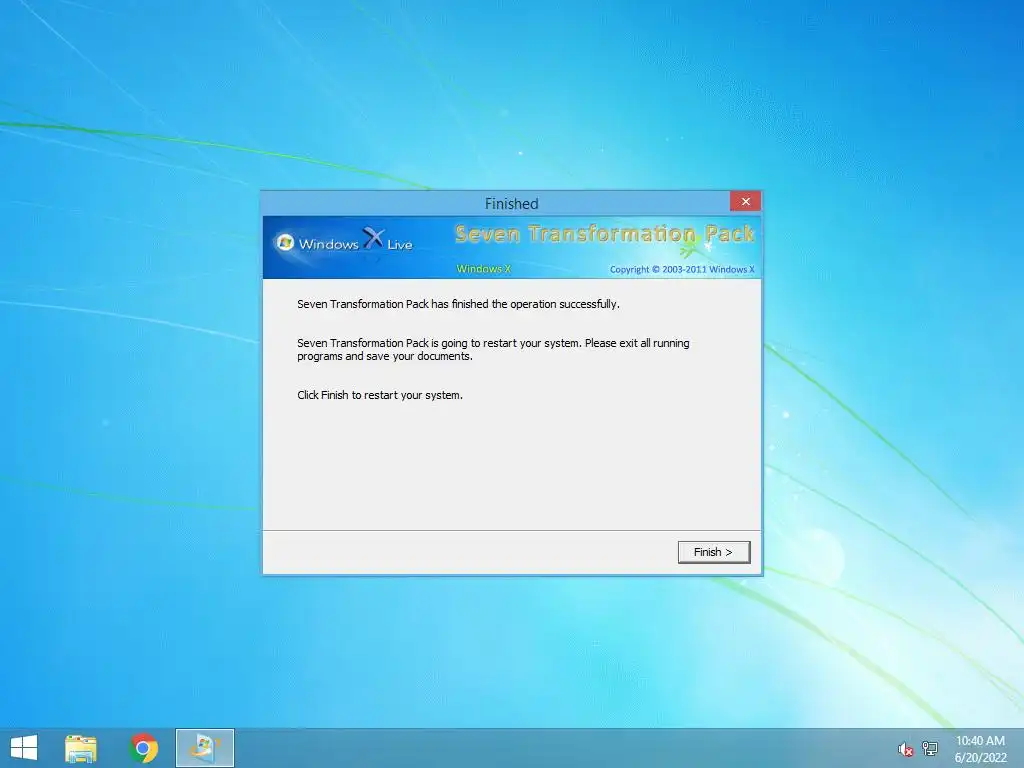Click green 'Windows X' banner text

point(484,269)
